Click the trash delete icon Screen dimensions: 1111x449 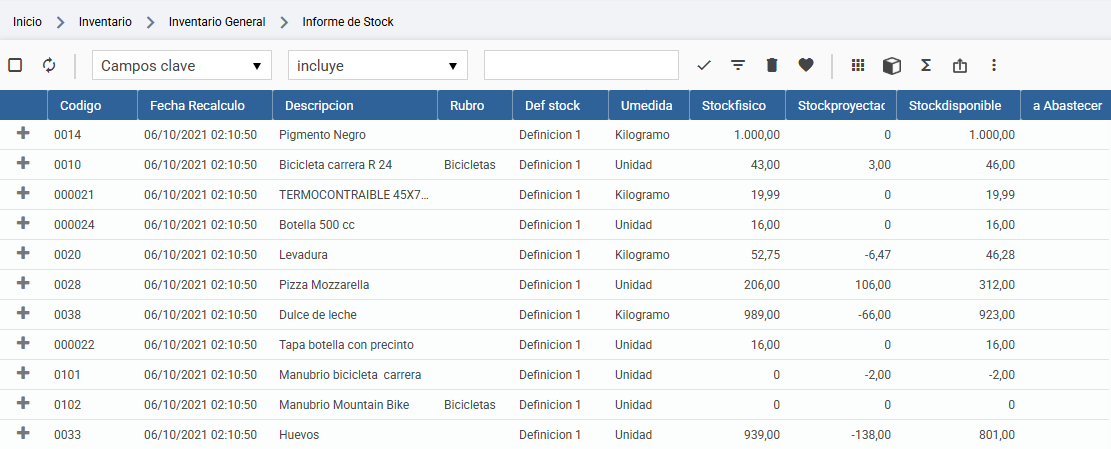pos(772,65)
